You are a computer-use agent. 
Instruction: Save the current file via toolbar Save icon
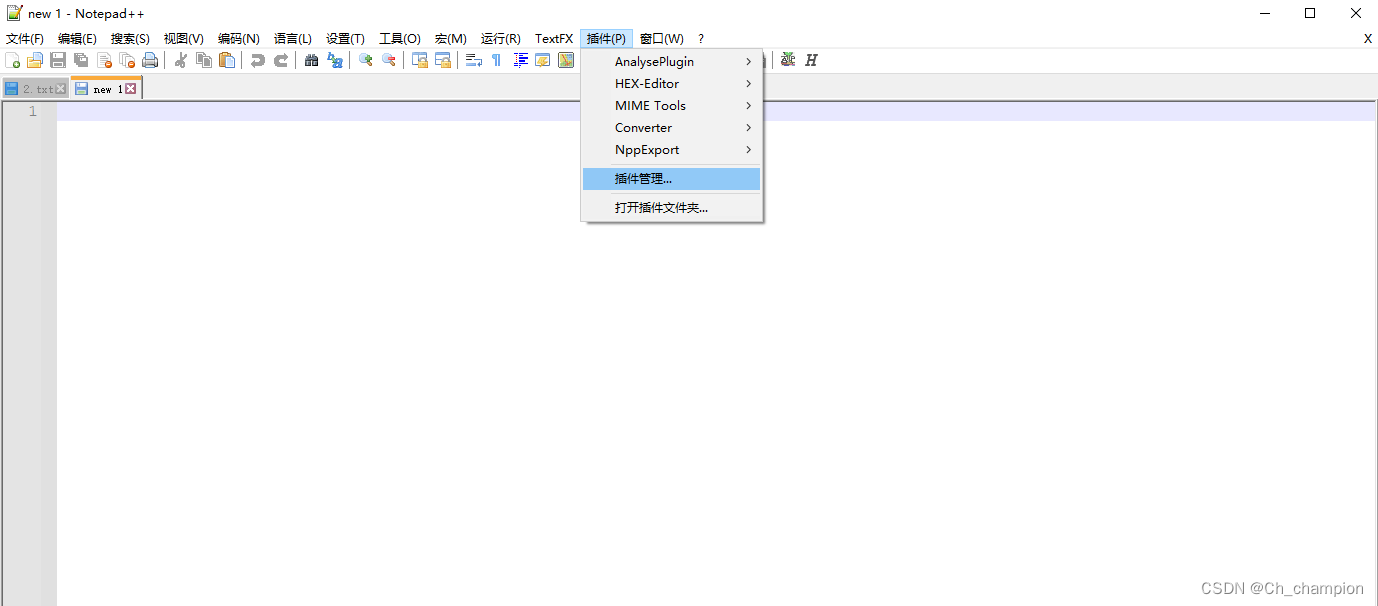pos(58,60)
